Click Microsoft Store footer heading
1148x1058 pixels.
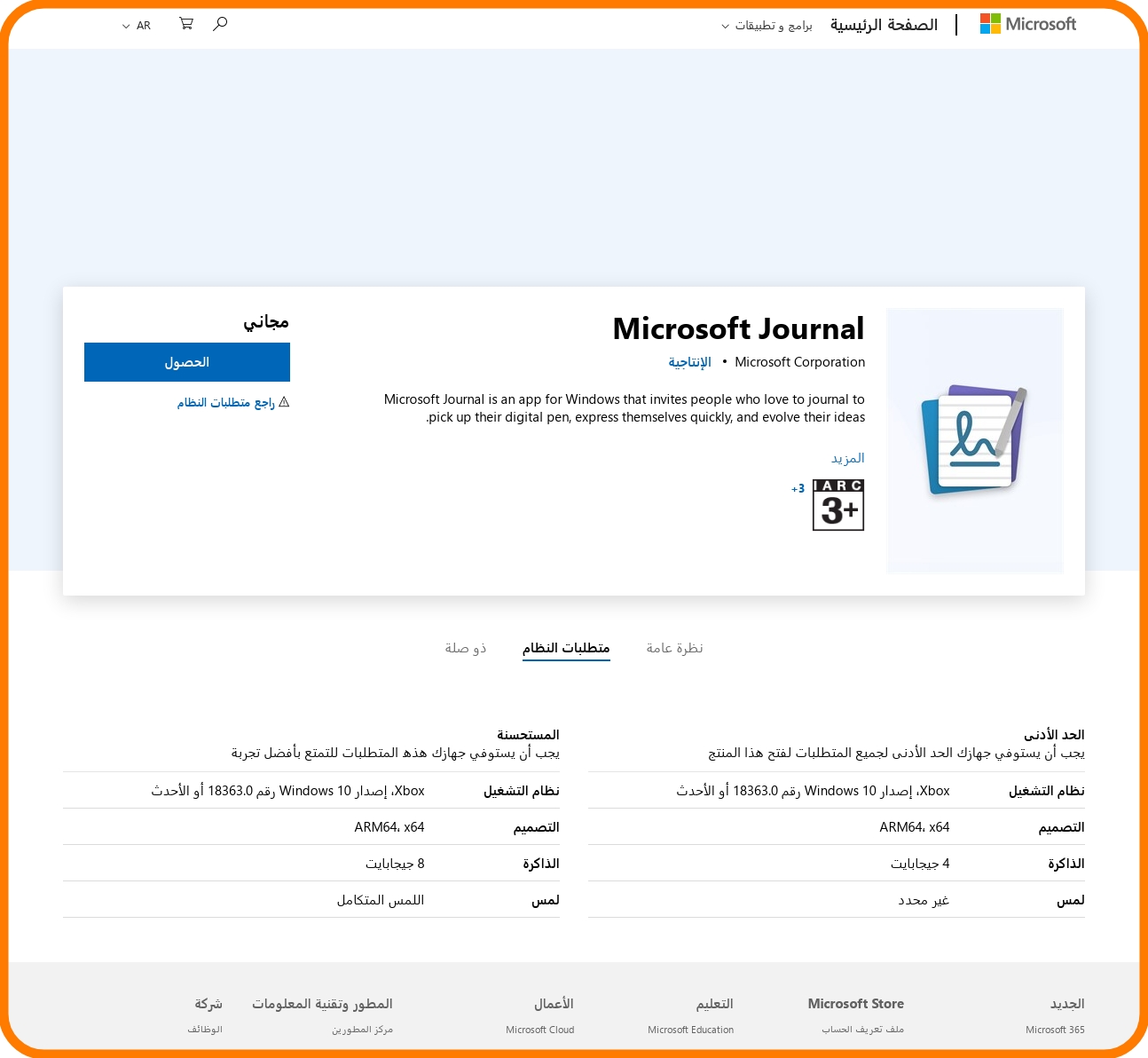click(x=855, y=1004)
